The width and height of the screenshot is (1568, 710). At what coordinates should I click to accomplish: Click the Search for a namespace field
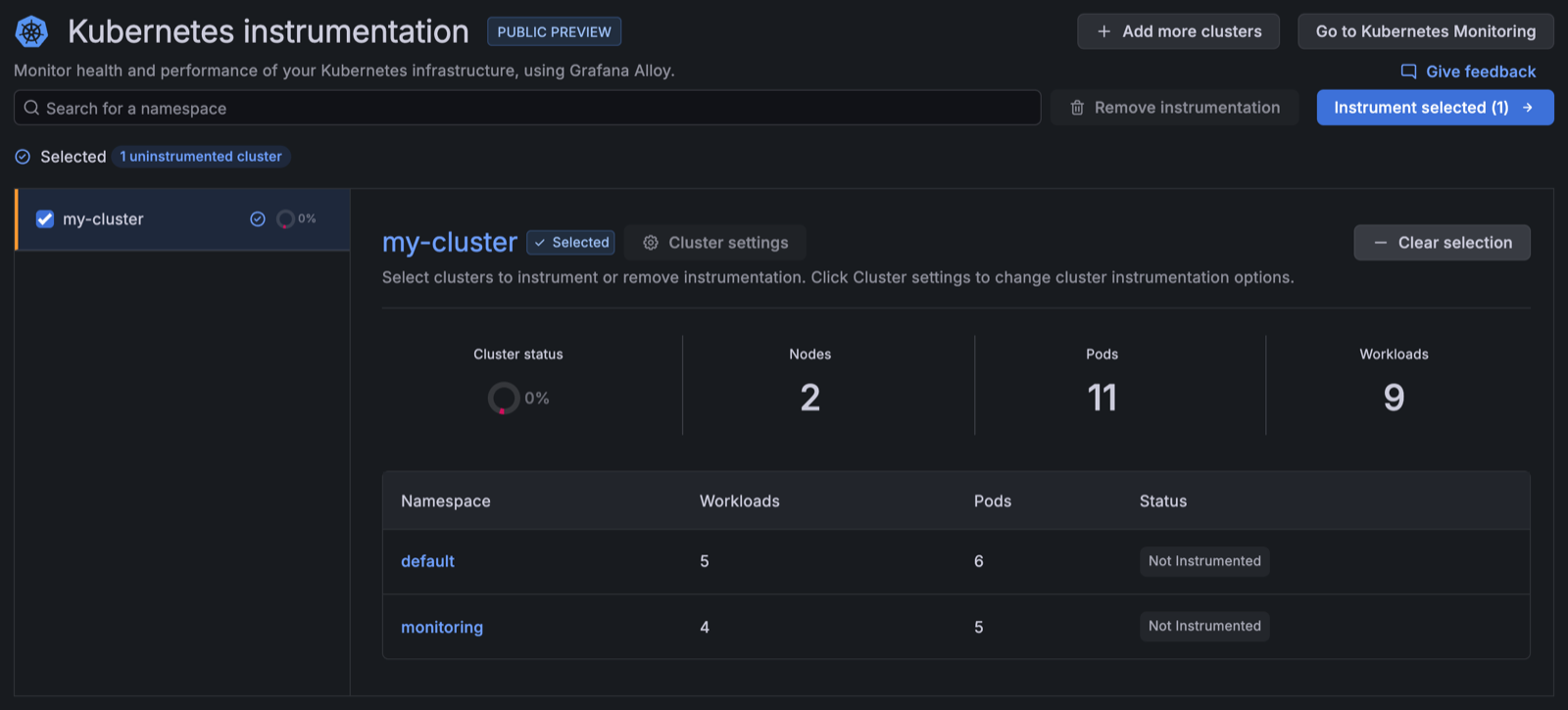pyautogui.click(x=527, y=108)
